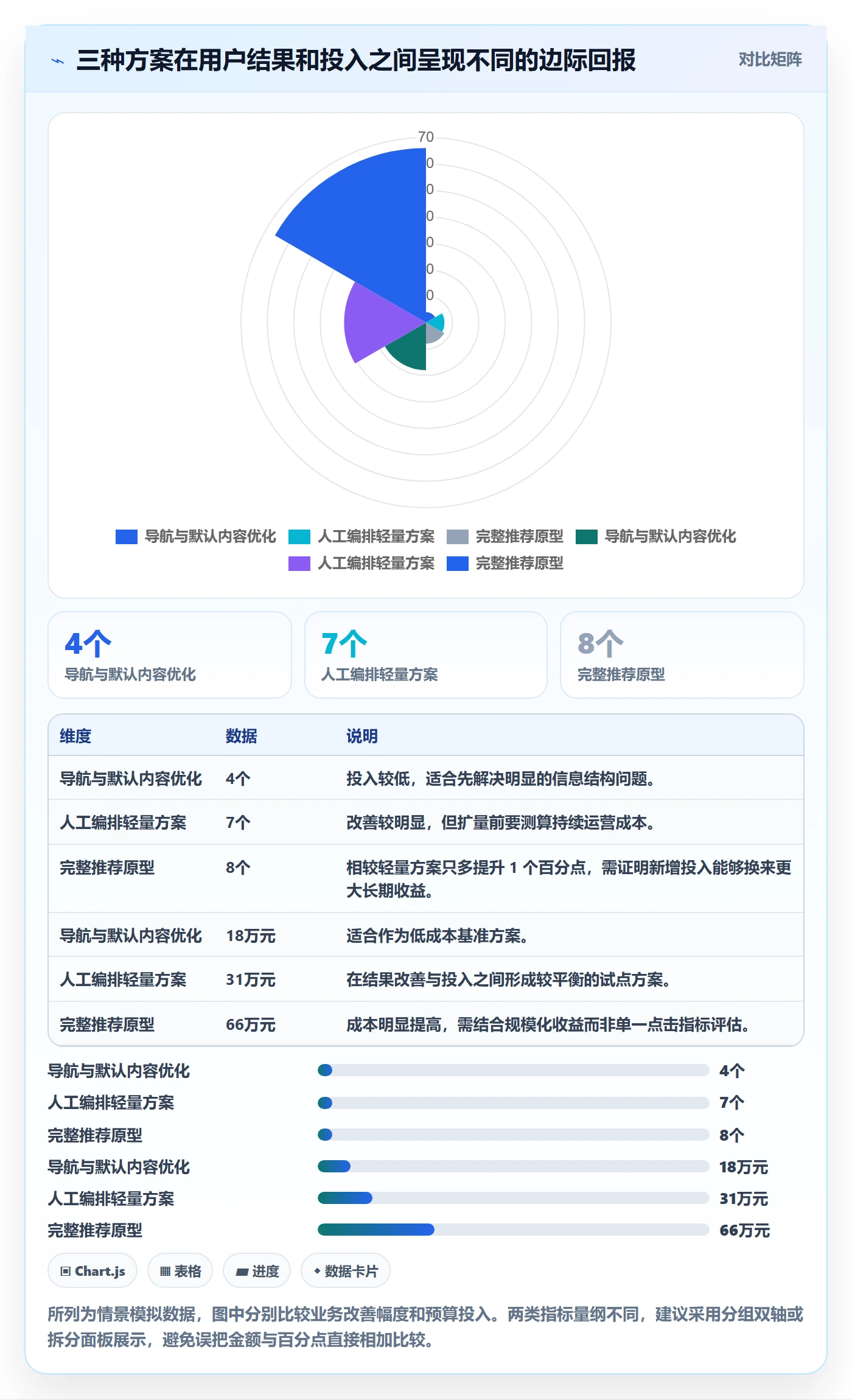Toggle the gray 完整推荐原型 legend entry
This screenshot has width=852, height=1400.
(505, 536)
